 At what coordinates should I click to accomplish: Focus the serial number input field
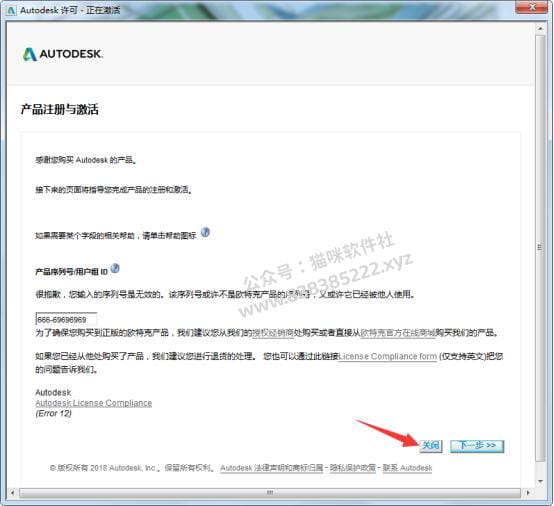pyautogui.click(x=66, y=319)
